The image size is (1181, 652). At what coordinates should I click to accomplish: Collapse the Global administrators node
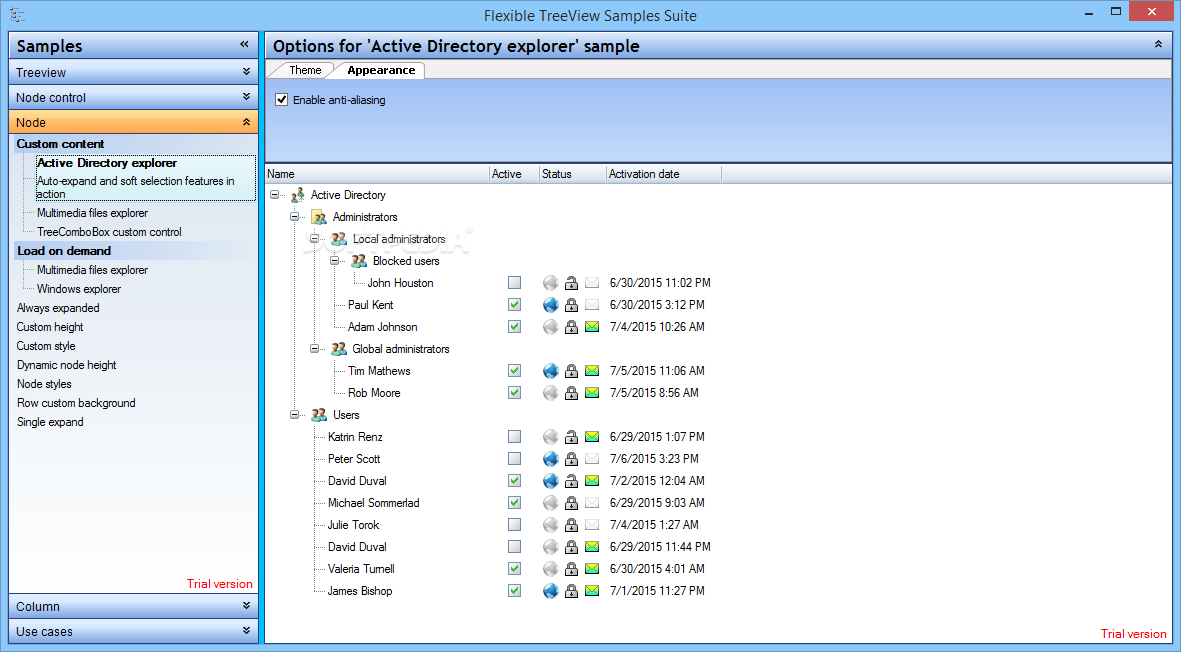point(314,349)
